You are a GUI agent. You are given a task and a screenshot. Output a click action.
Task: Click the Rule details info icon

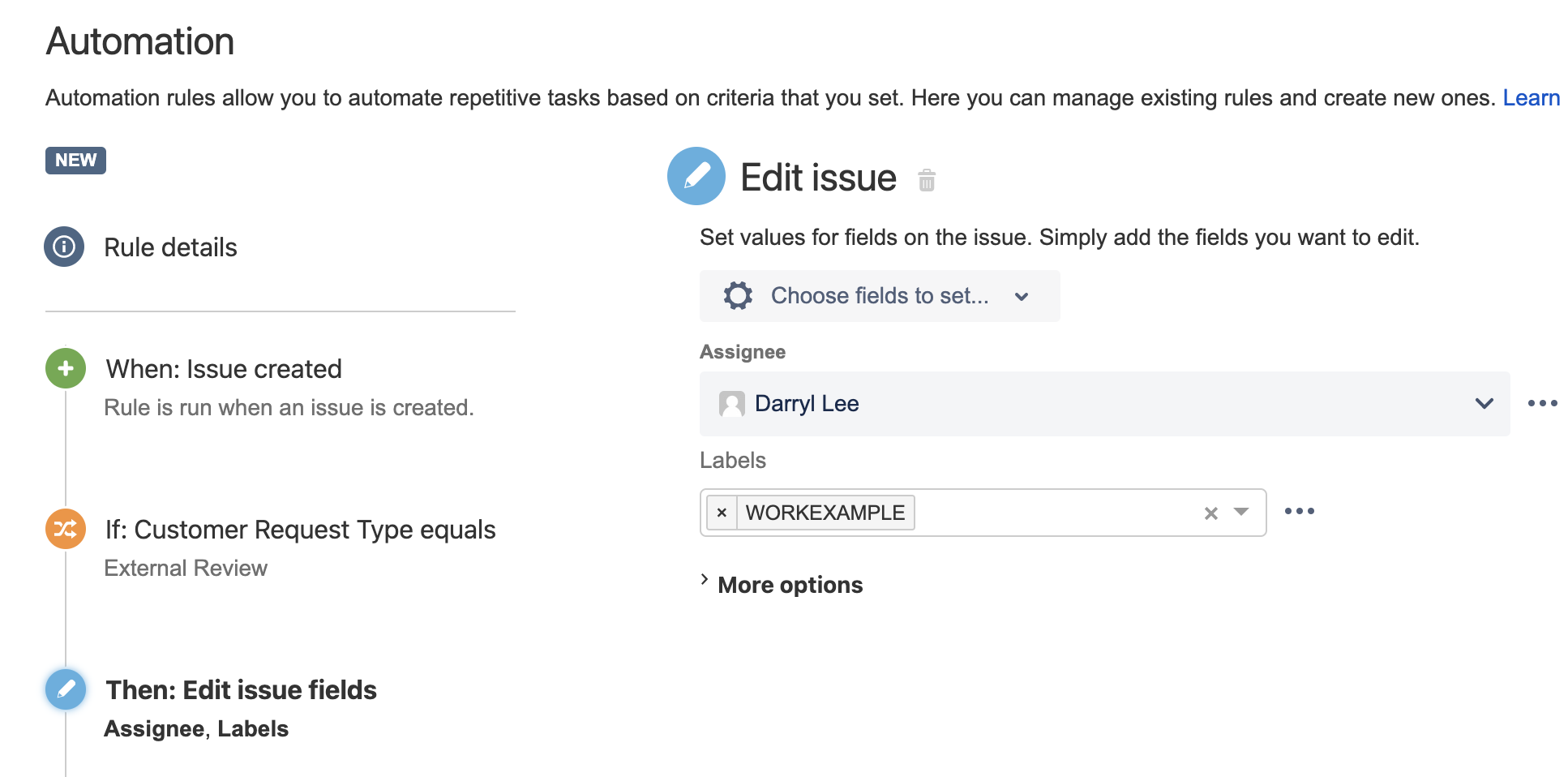(64, 247)
